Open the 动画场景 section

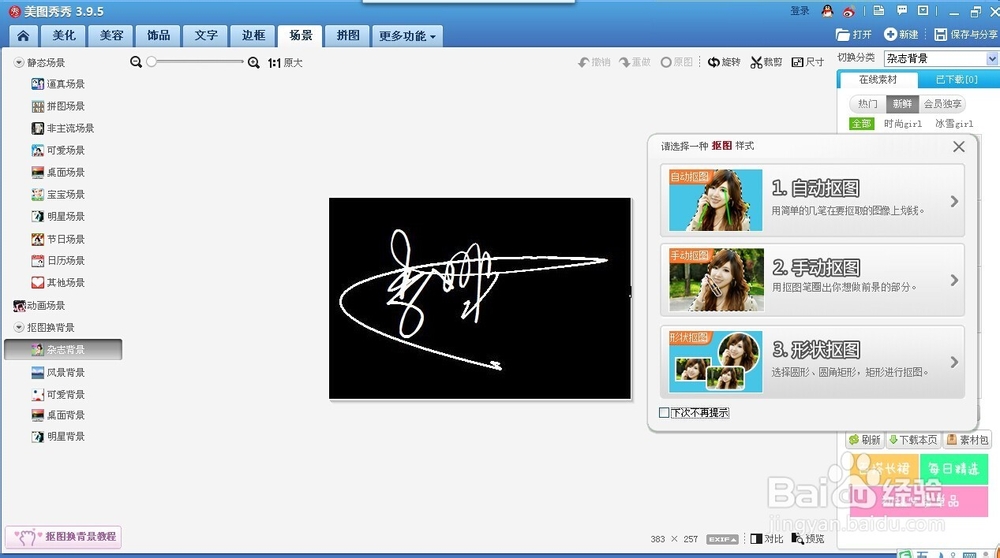pos(40,305)
